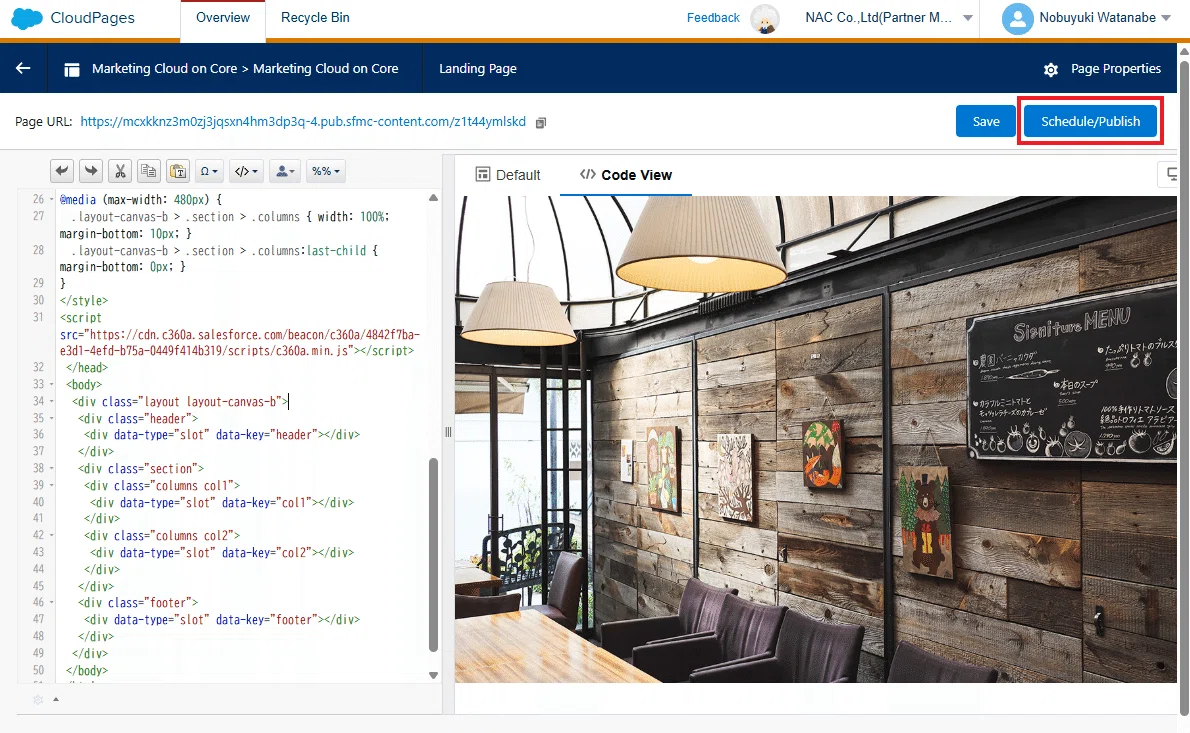Viewport: 1190px width, 733px height.
Task: Open the %% AMPscript dropdown
Action: point(326,171)
